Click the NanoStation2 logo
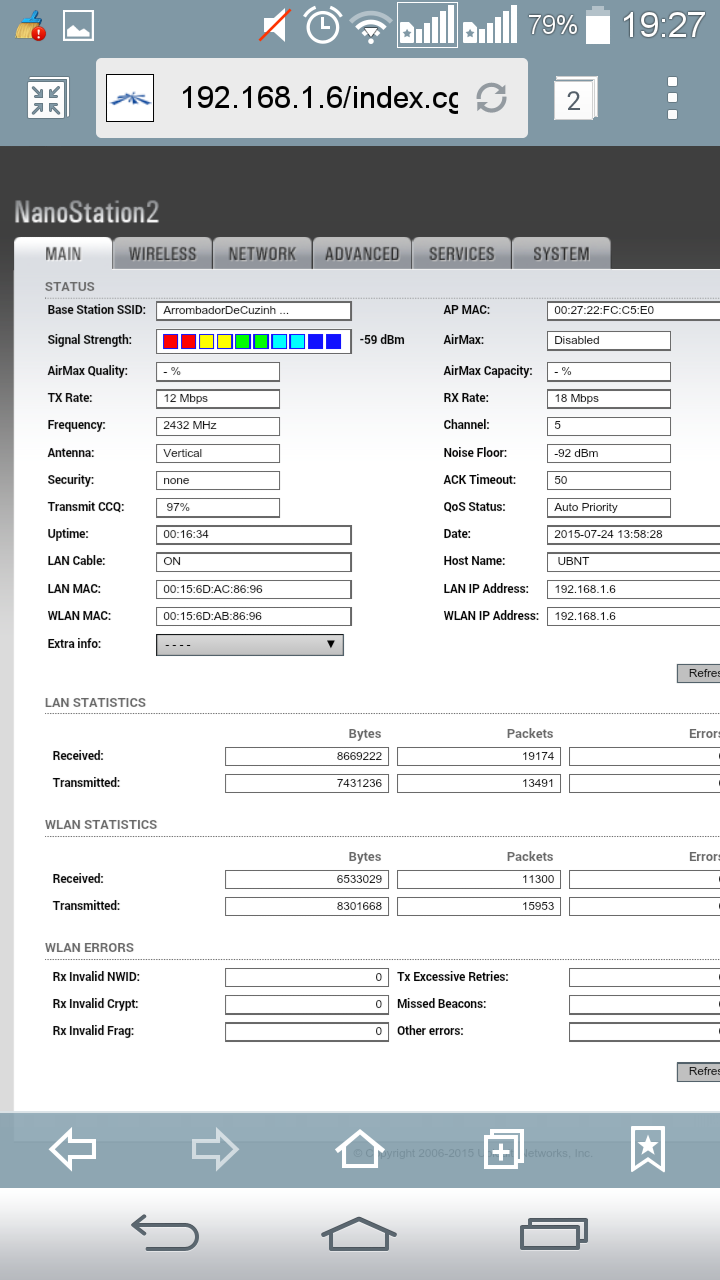 (87, 212)
